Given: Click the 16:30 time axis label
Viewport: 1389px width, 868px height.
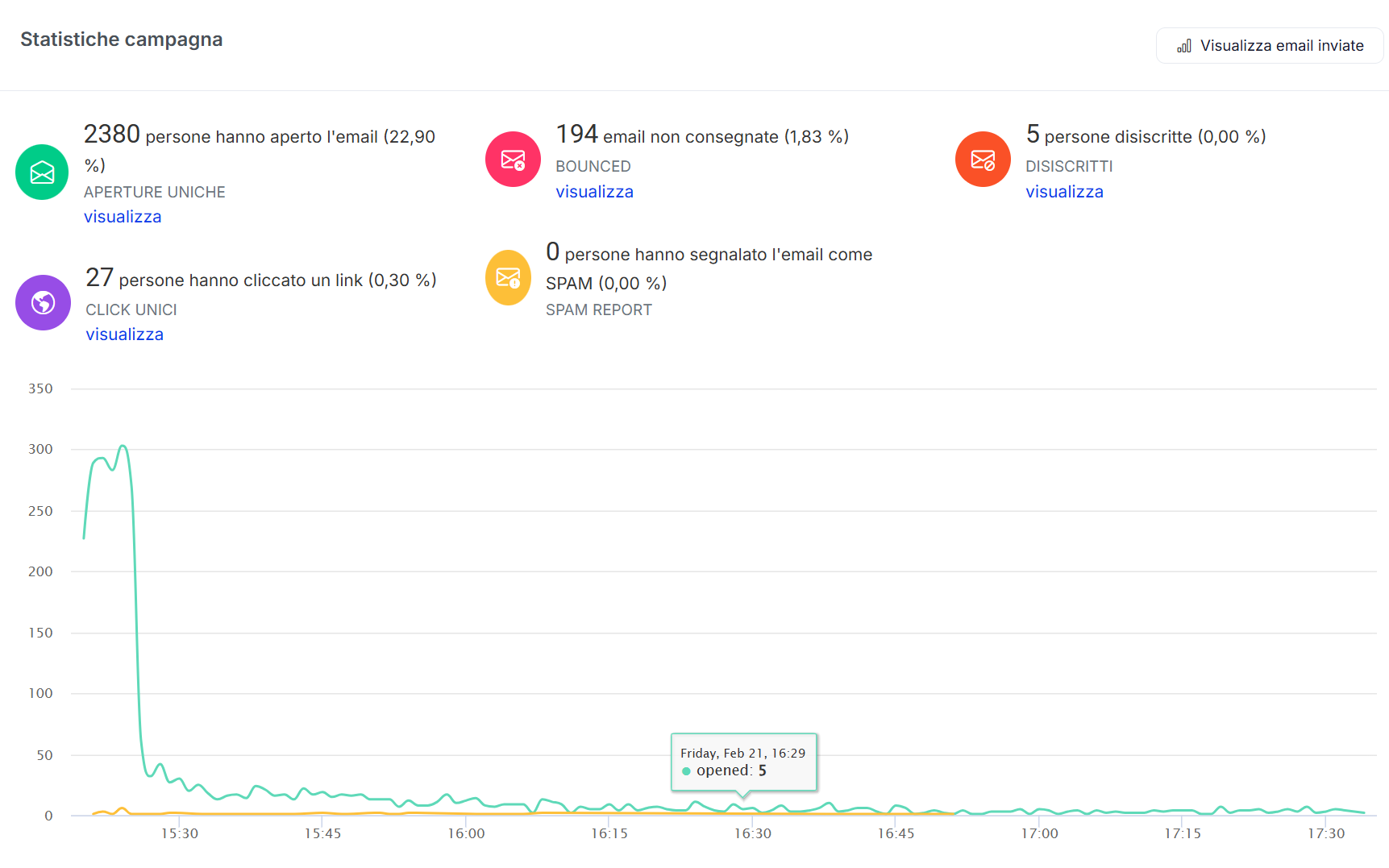Looking at the screenshot, I should pos(752,833).
